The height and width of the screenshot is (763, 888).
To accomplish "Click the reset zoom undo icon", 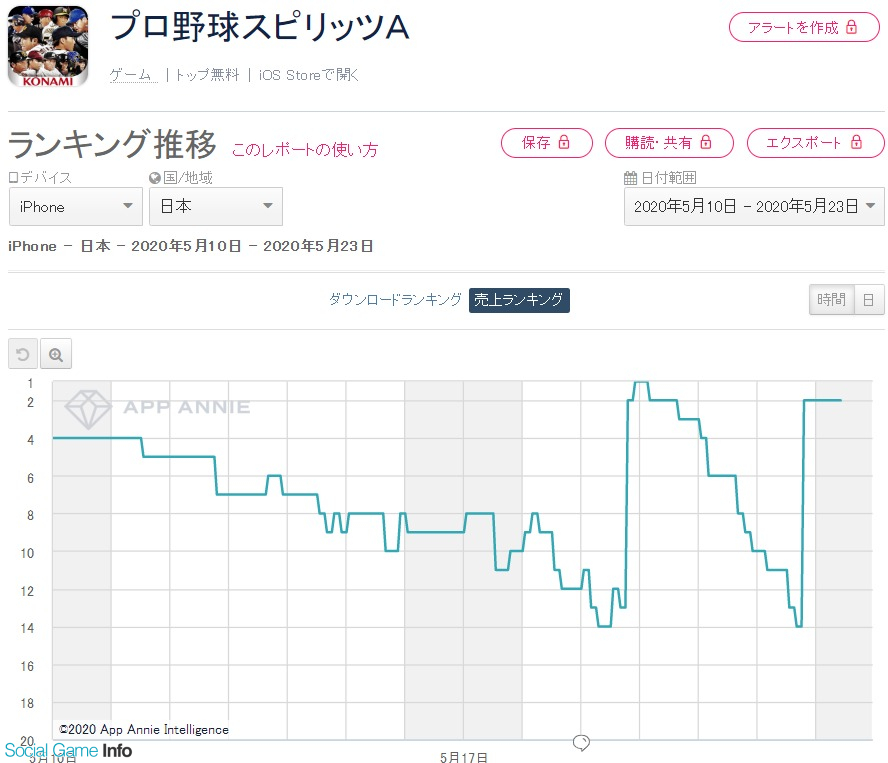I will (23, 355).
